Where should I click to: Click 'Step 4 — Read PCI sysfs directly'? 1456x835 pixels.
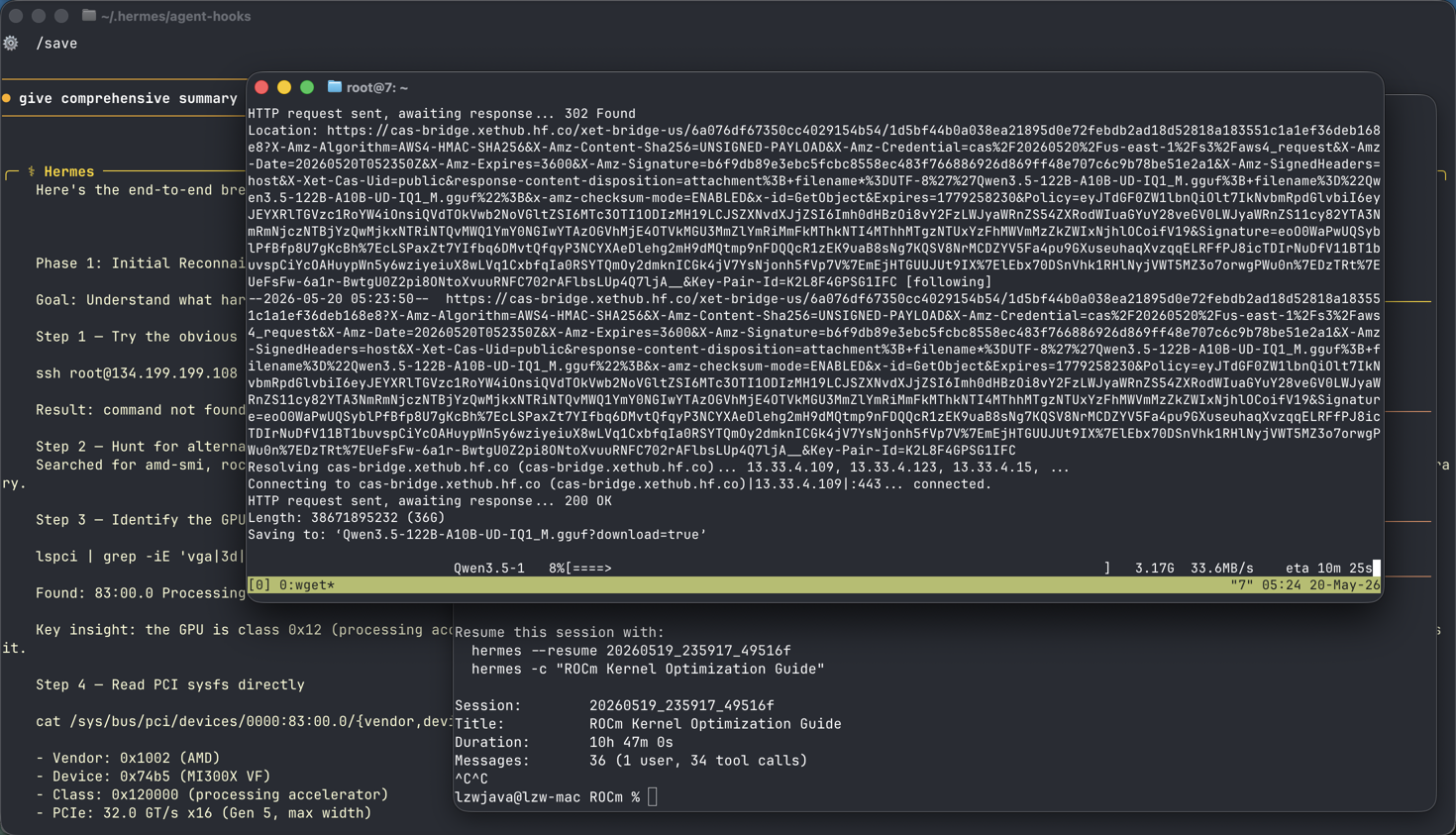170,684
